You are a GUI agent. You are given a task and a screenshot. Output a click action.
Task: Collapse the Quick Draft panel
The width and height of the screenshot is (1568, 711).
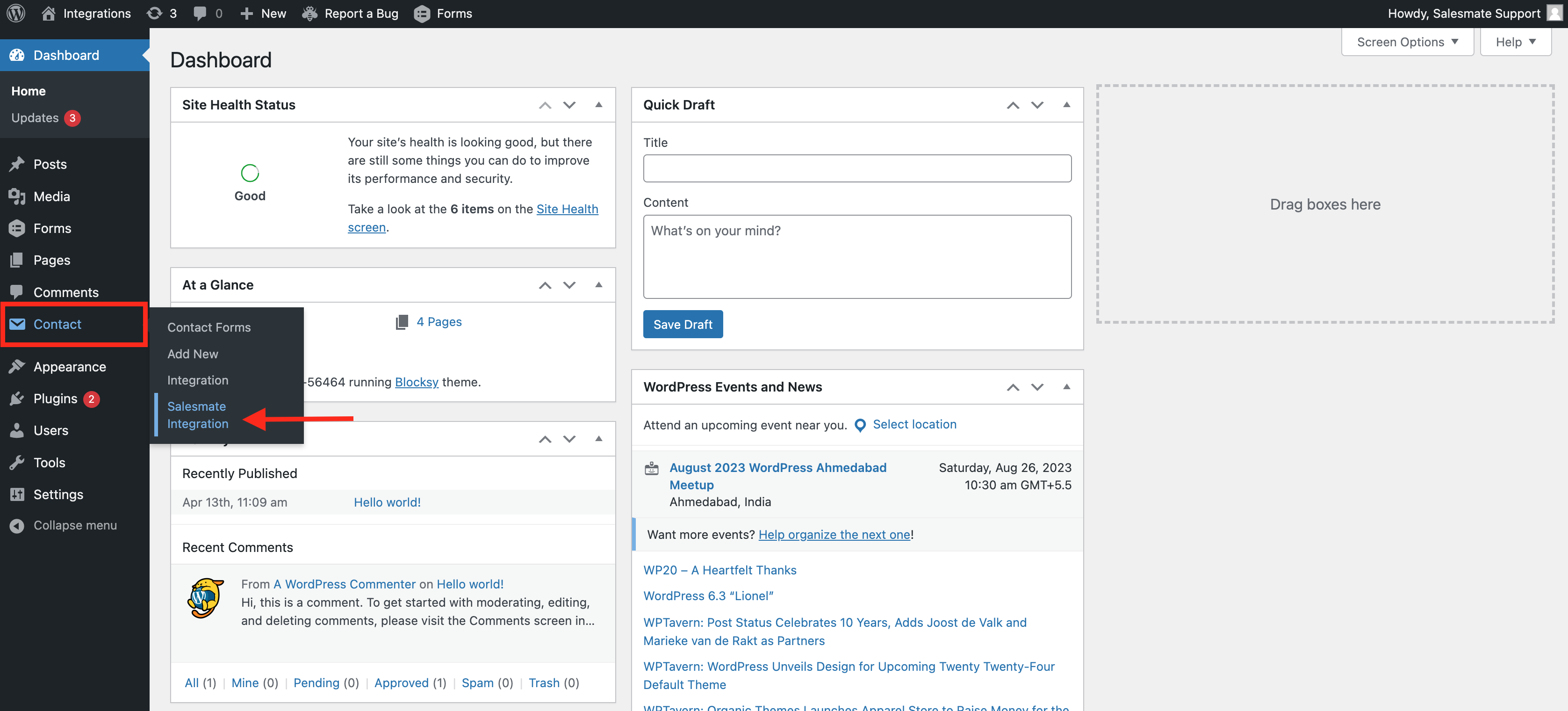pos(1066,105)
